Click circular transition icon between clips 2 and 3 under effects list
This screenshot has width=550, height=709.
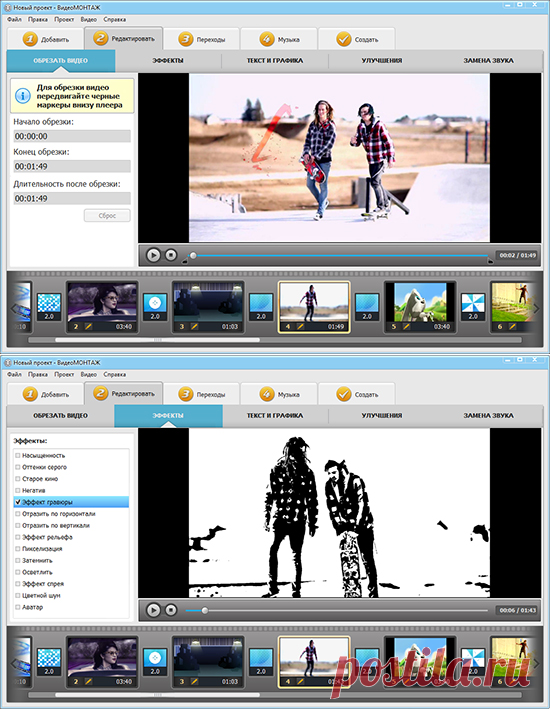click(155, 662)
